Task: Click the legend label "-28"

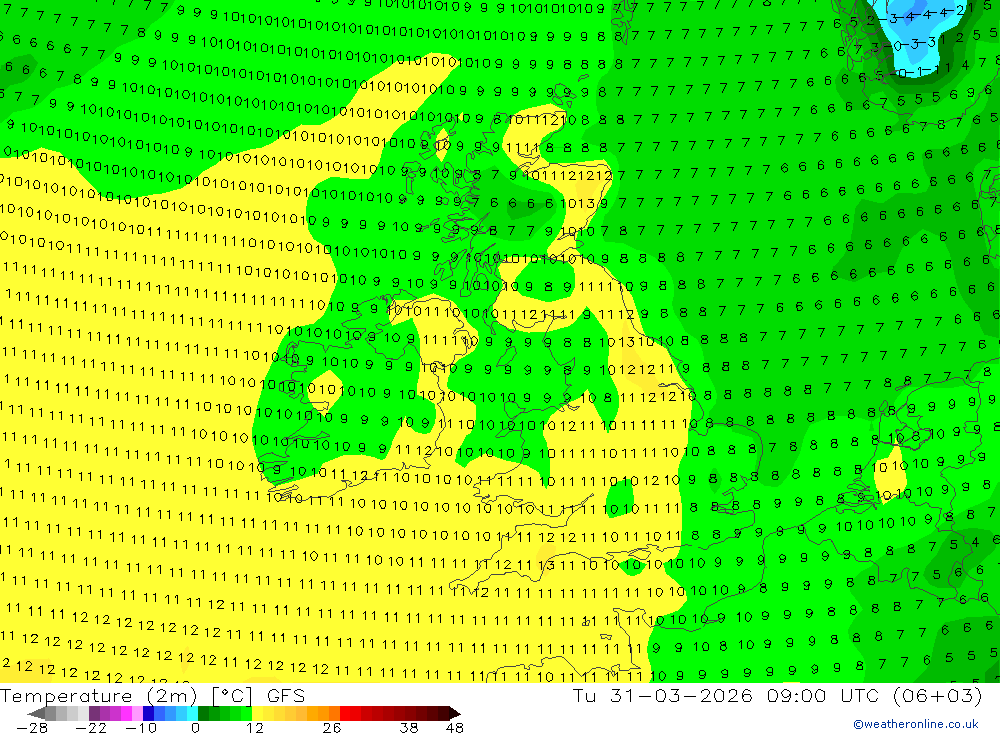Action: (x=32, y=727)
